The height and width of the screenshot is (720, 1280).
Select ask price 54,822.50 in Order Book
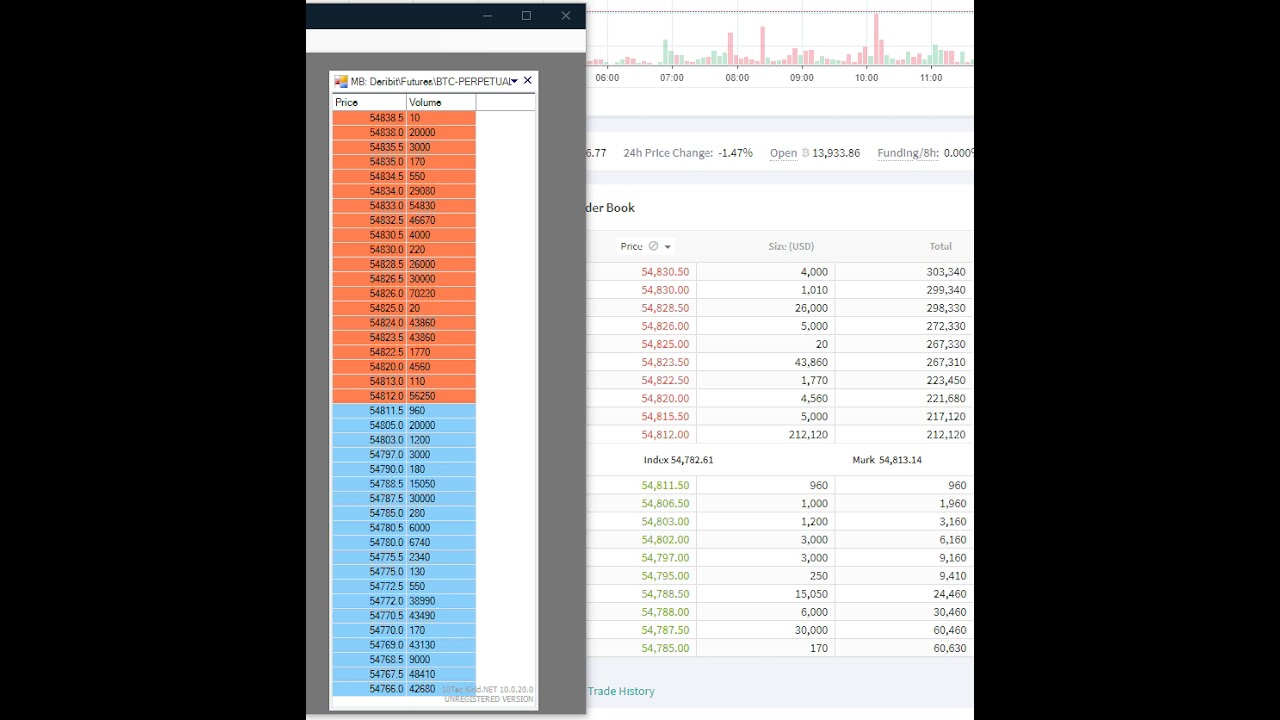click(x=665, y=380)
